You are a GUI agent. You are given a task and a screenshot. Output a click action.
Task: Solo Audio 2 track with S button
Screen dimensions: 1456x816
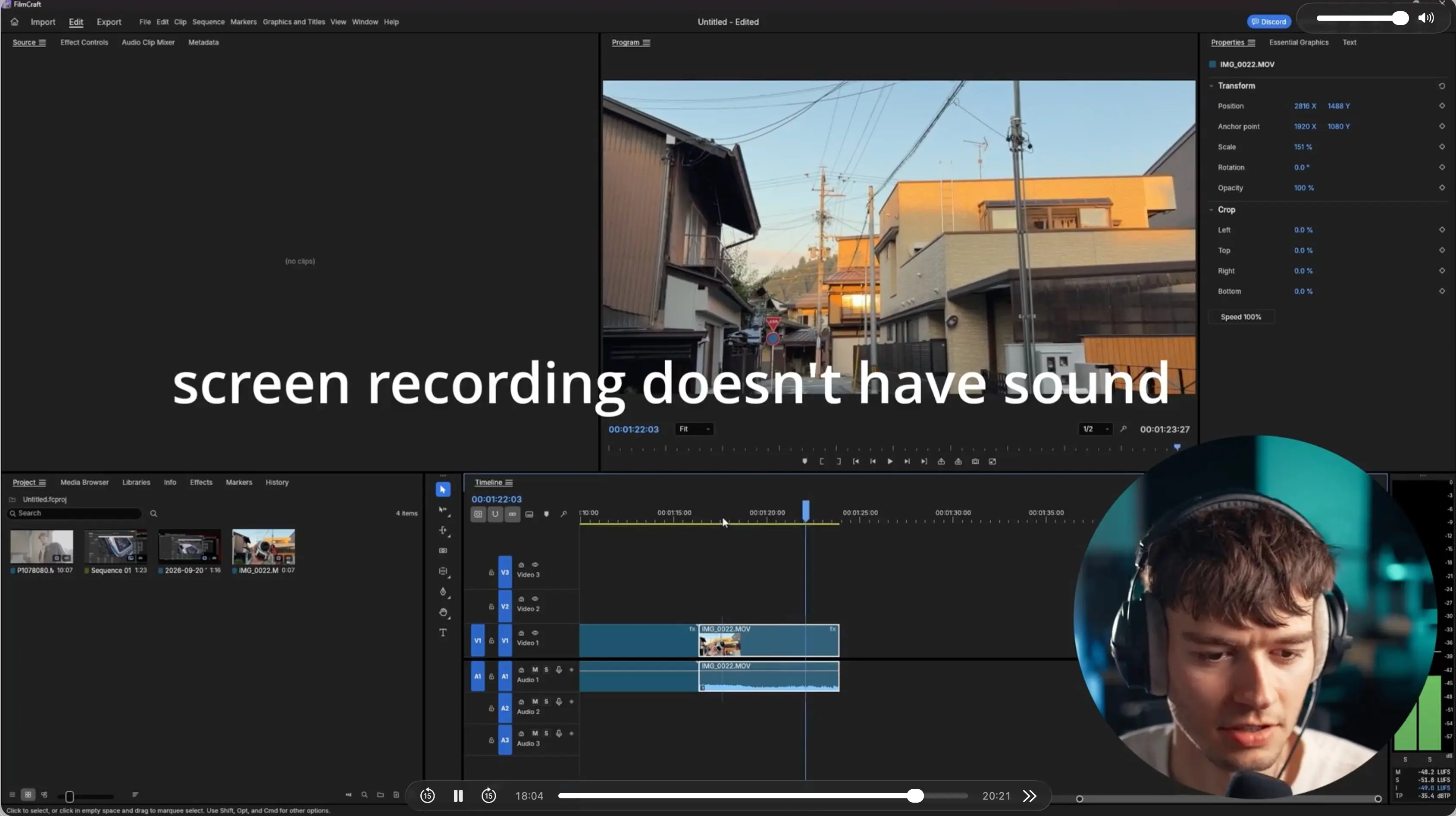[546, 701]
